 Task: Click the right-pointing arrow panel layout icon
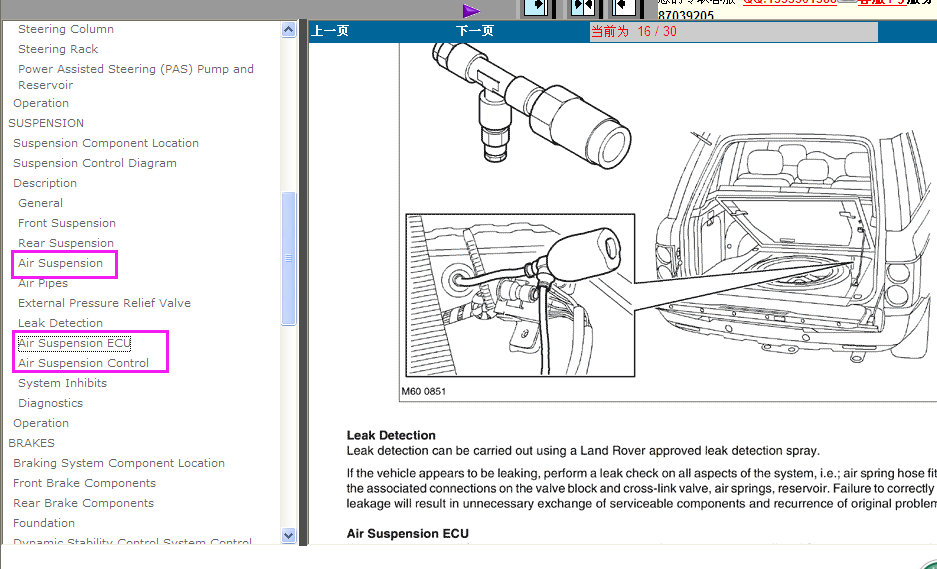[x=537, y=7]
